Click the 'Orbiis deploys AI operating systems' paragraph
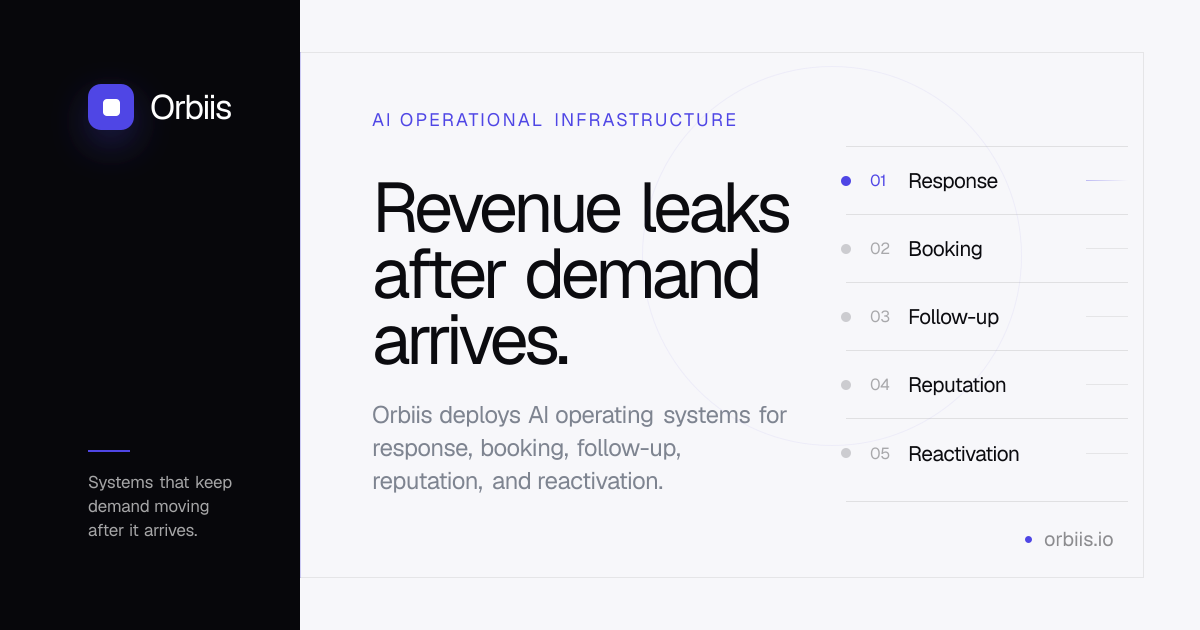The height and width of the screenshot is (630, 1200). [579, 448]
